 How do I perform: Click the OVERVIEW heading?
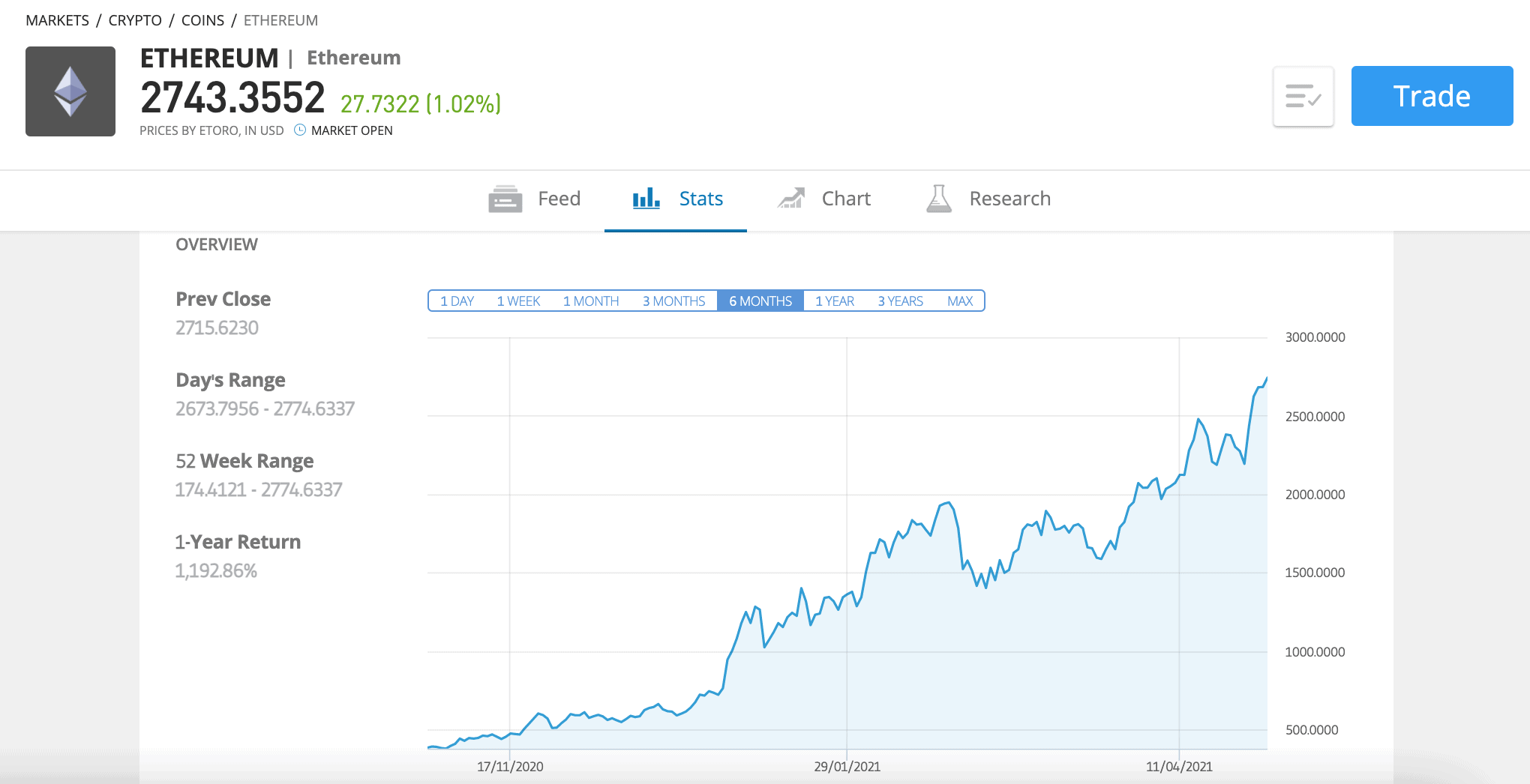[217, 244]
